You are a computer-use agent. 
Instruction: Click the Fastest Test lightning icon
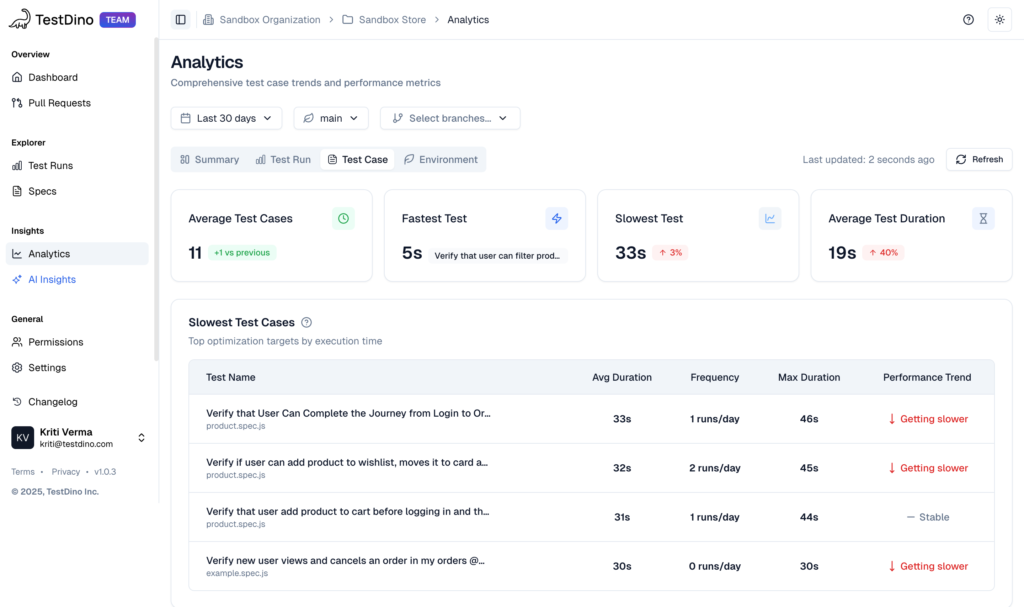(556, 218)
